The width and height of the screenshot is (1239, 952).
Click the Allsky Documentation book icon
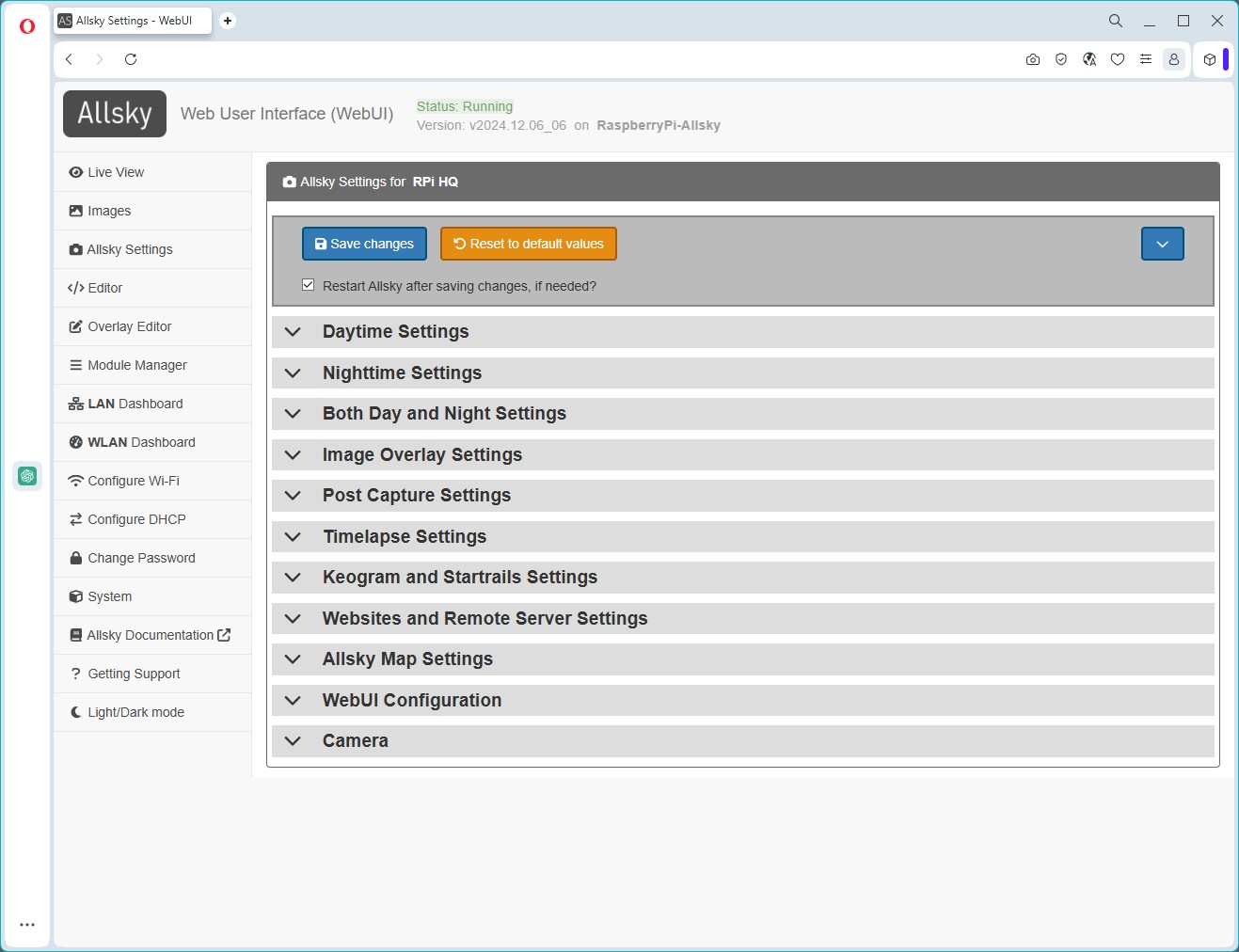pyautogui.click(x=75, y=635)
